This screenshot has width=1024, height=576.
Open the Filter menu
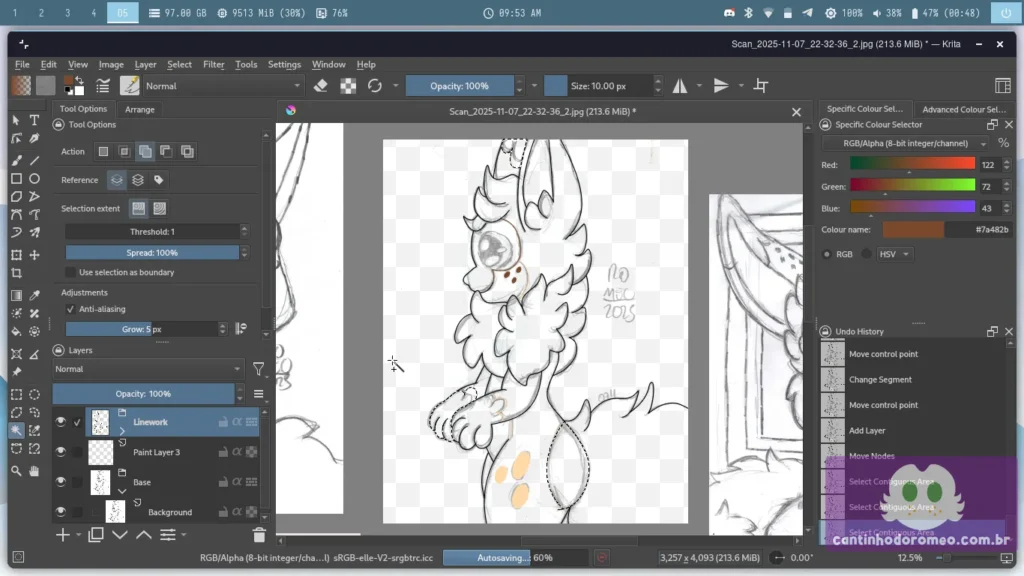pos(213,64)
